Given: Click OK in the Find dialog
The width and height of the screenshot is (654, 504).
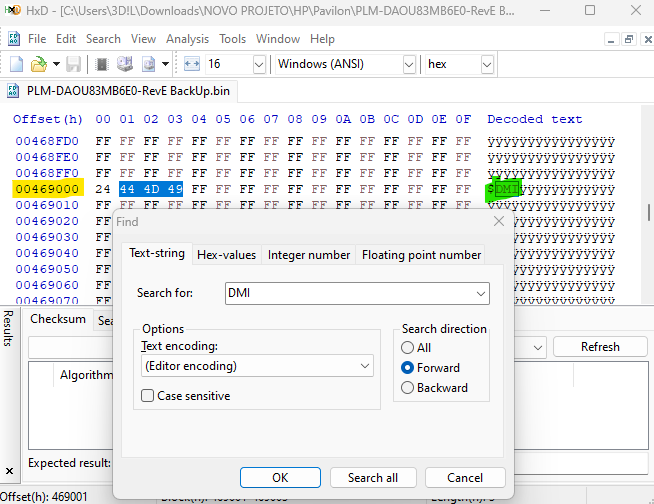Looking at the screenshot, I should (280, 478).
